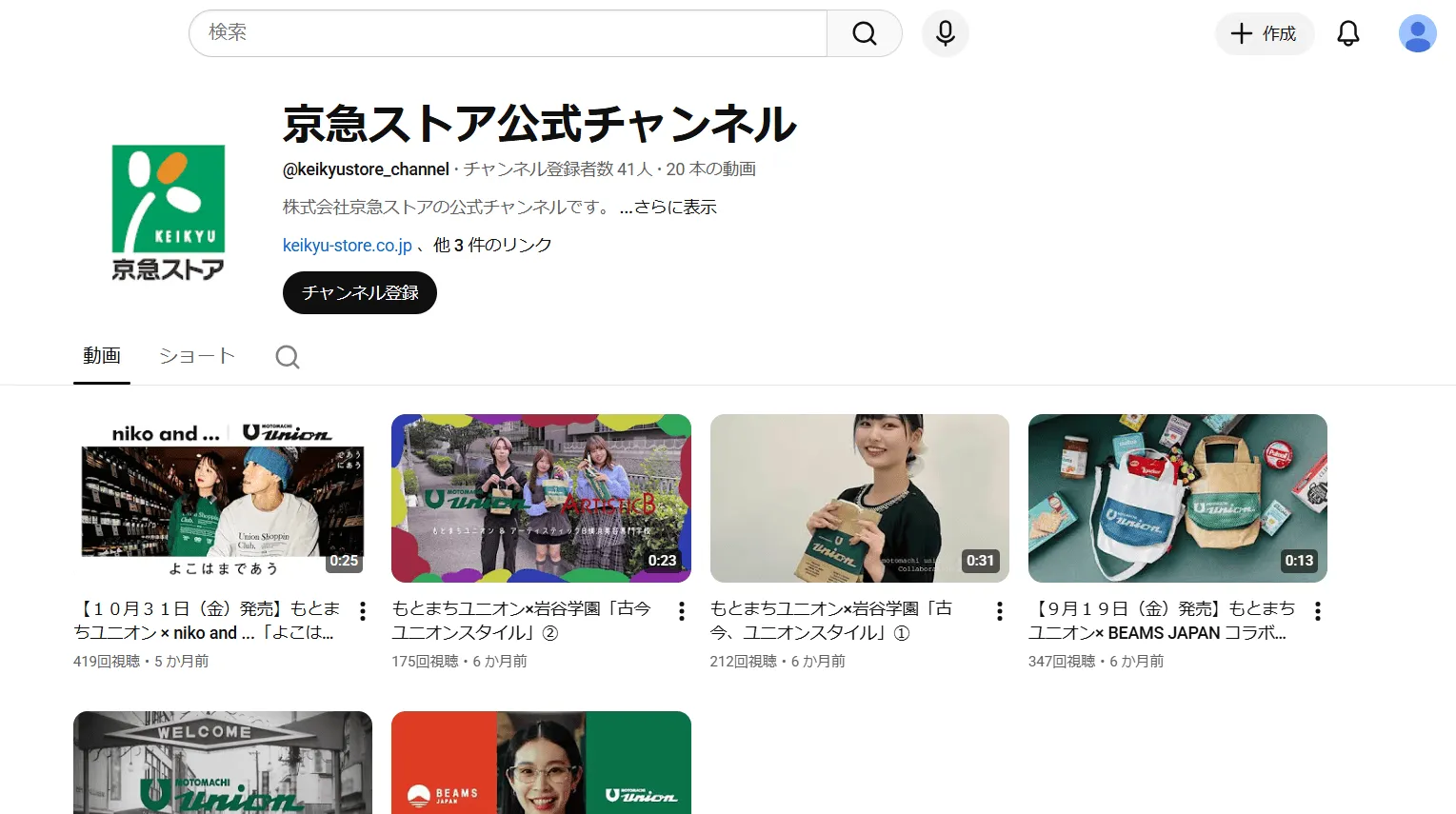This screenshot has height=814, width=1456.
Task: Open the account avatar menu
Action: tap(1417, 33)
